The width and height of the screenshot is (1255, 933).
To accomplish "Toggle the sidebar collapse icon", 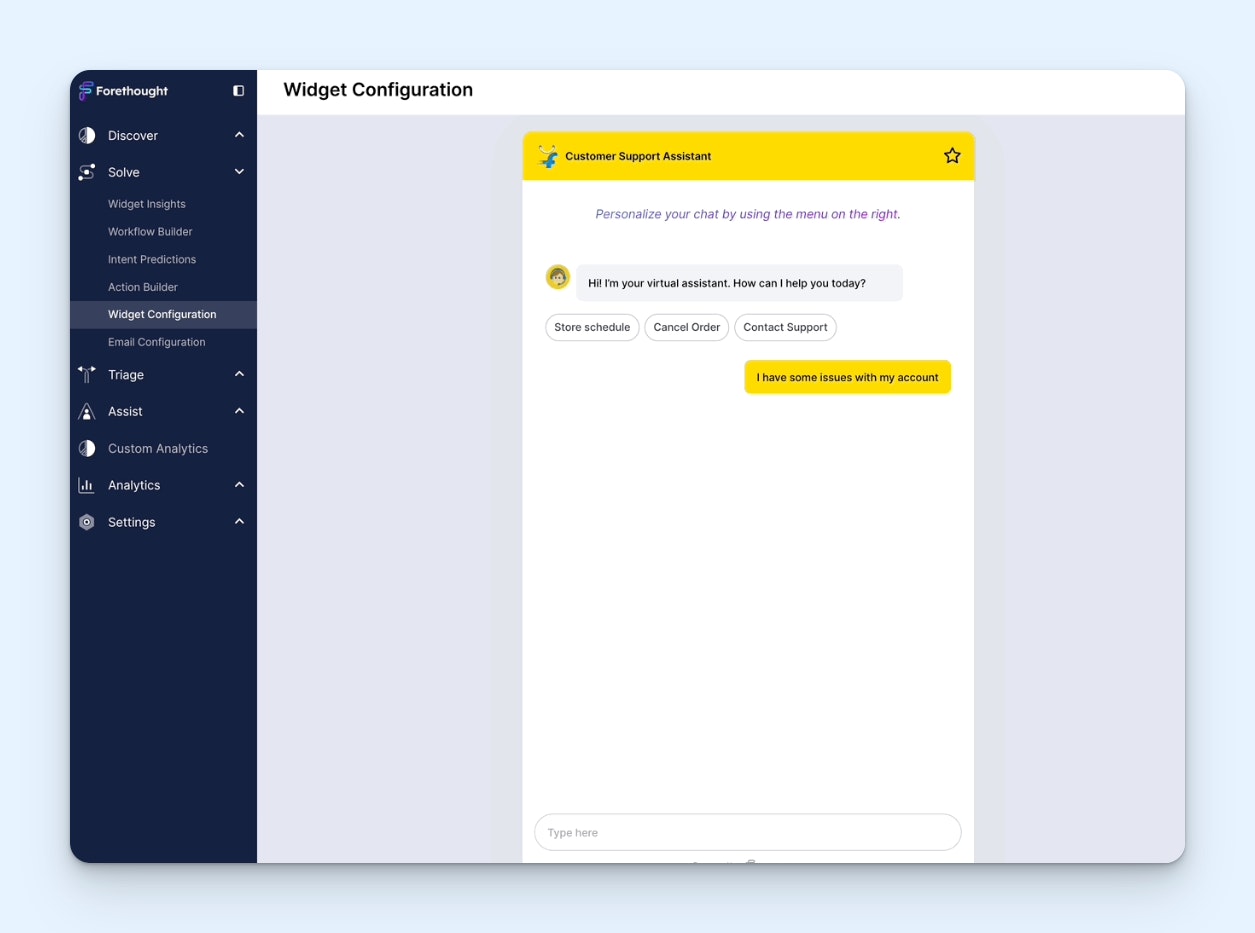I will pos(238,91).
